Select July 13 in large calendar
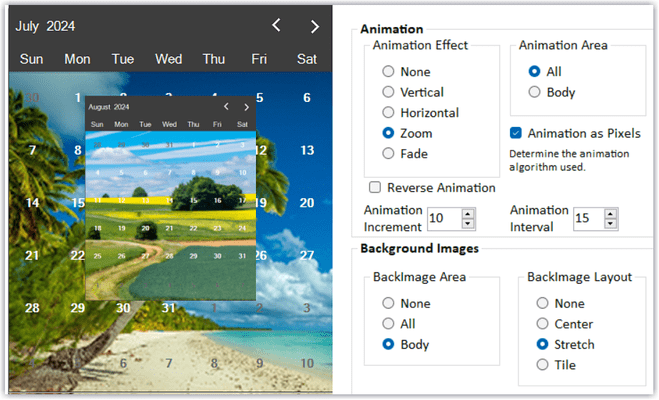Image resolution: width=659 pixels, height=400 pixels. click(307, 150)
